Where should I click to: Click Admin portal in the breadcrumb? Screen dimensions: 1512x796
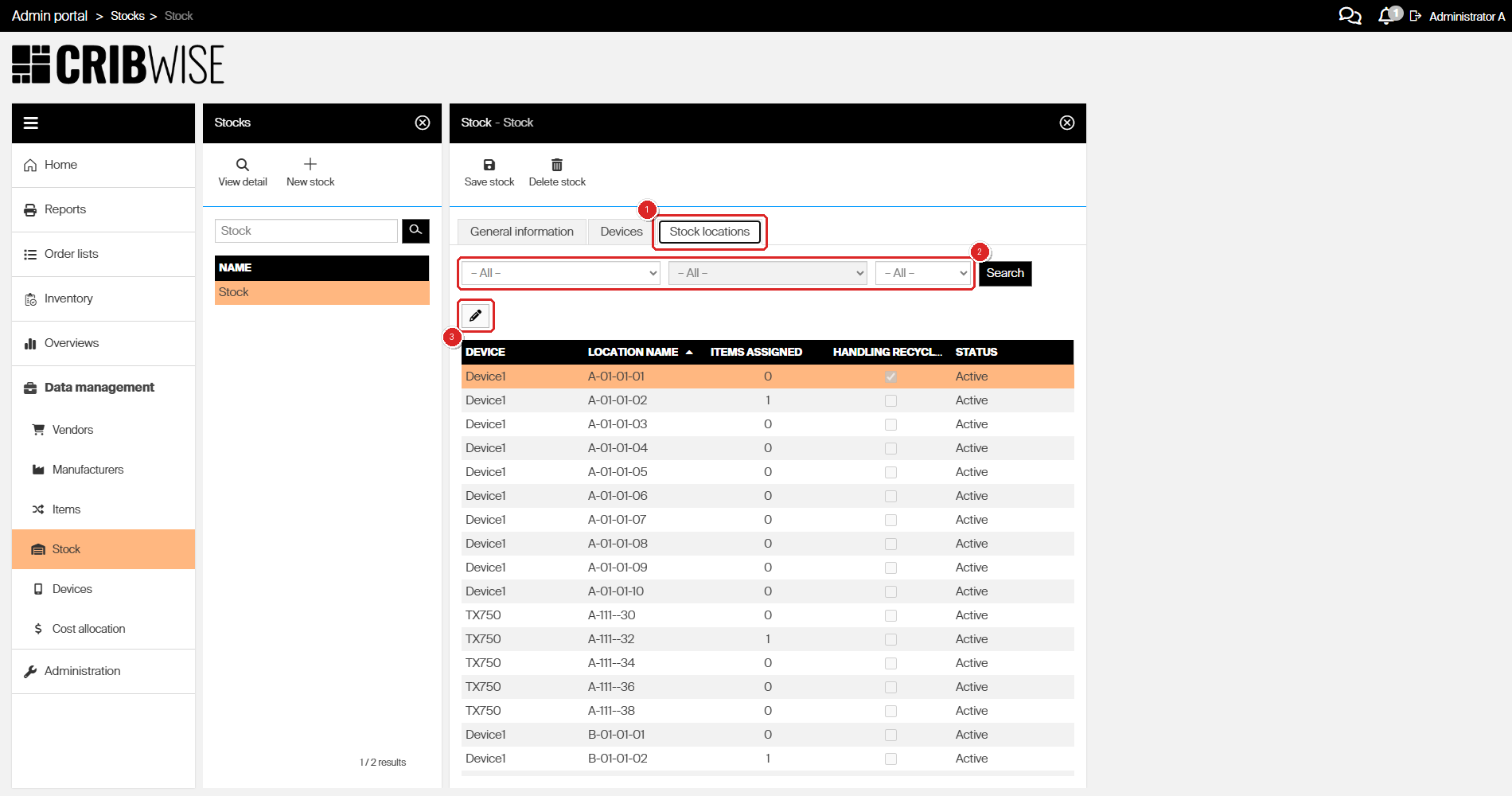[x=49, y=16]
